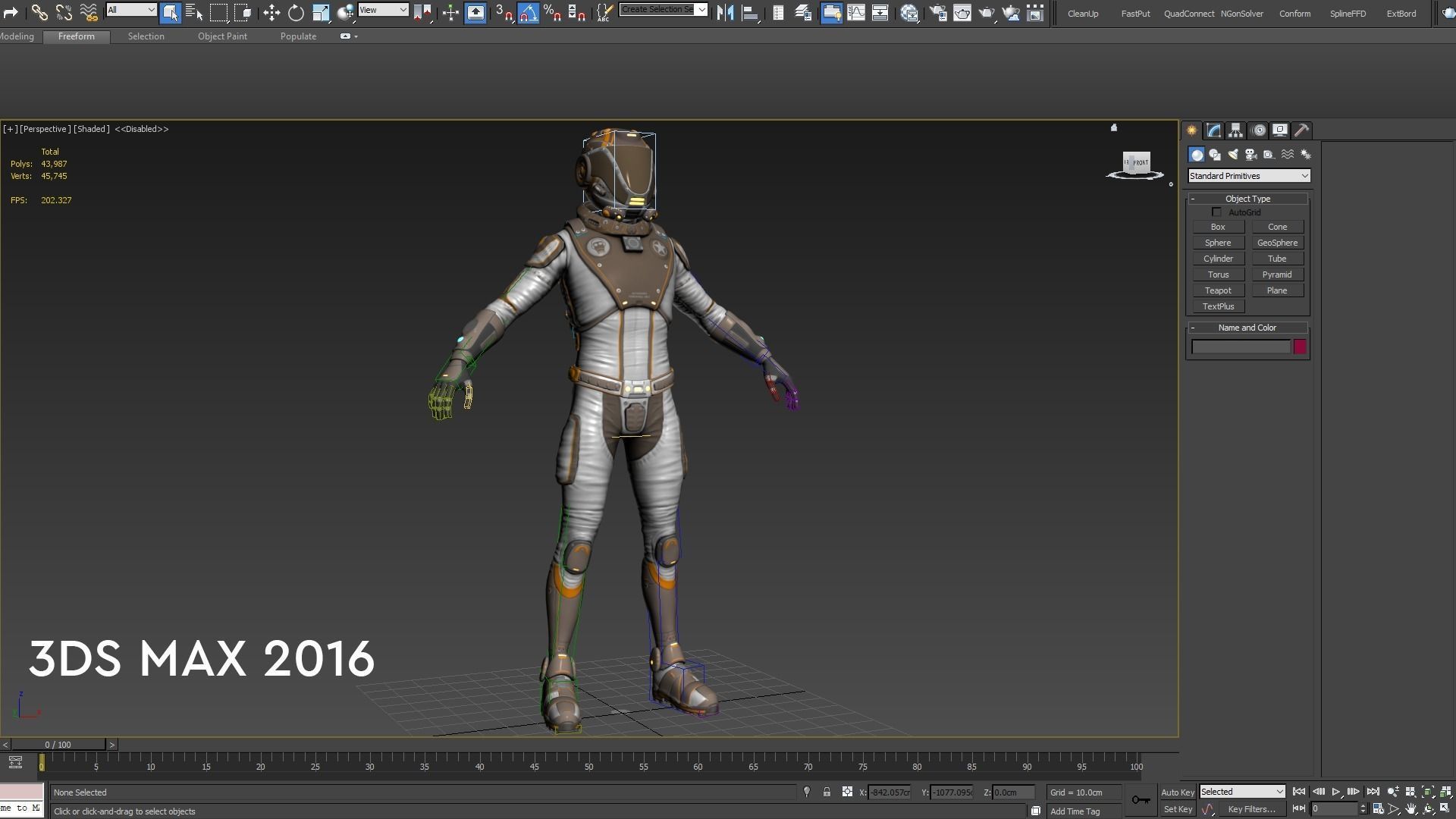Viewport: 1456px width, 819px height.
Task: Click the Unlink Selection icon
Action: click(64, 12)
